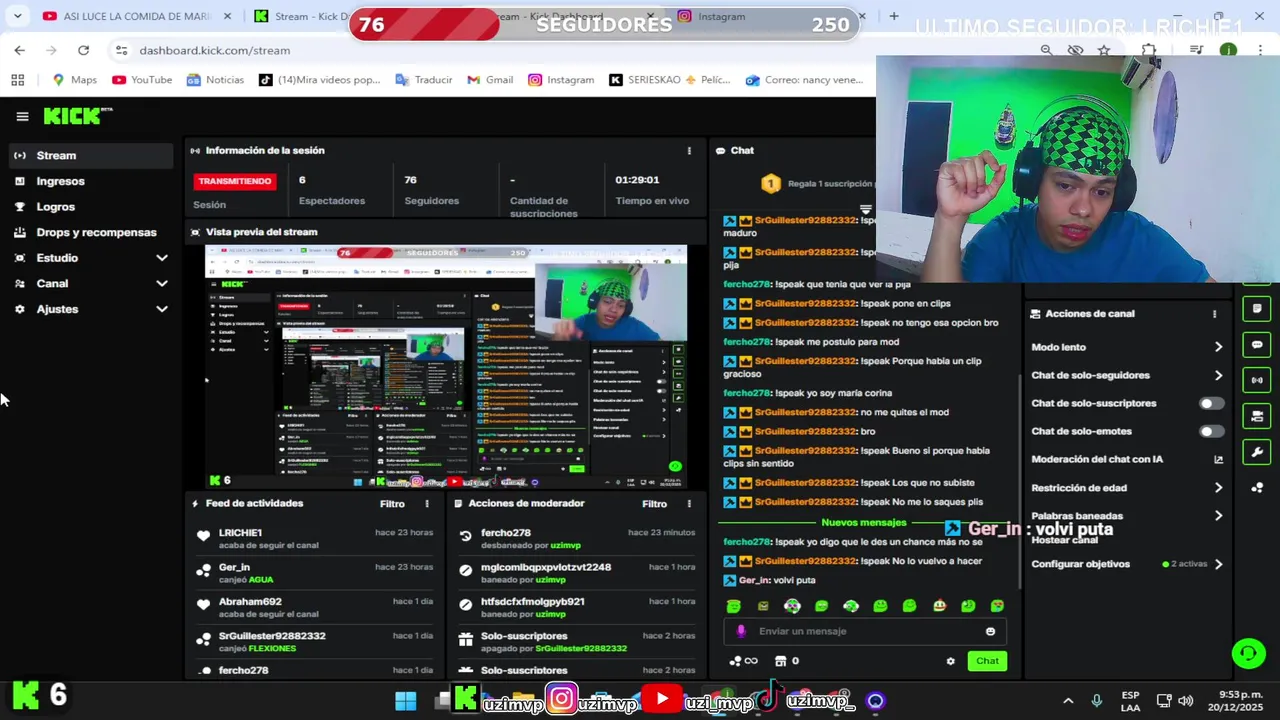Open Filtro in Acciones de moderador
The height and width of the screenshot is (720, 1280).
654,504
